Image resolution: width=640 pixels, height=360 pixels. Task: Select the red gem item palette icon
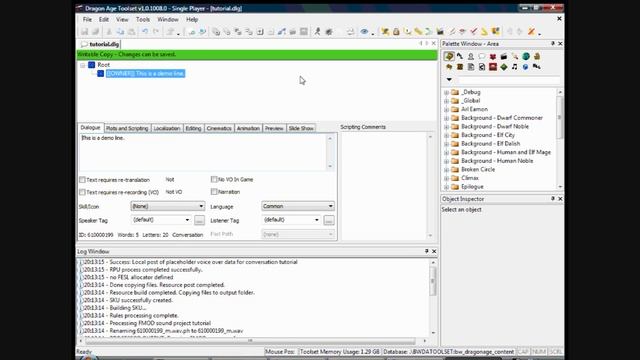coord(493,56)
